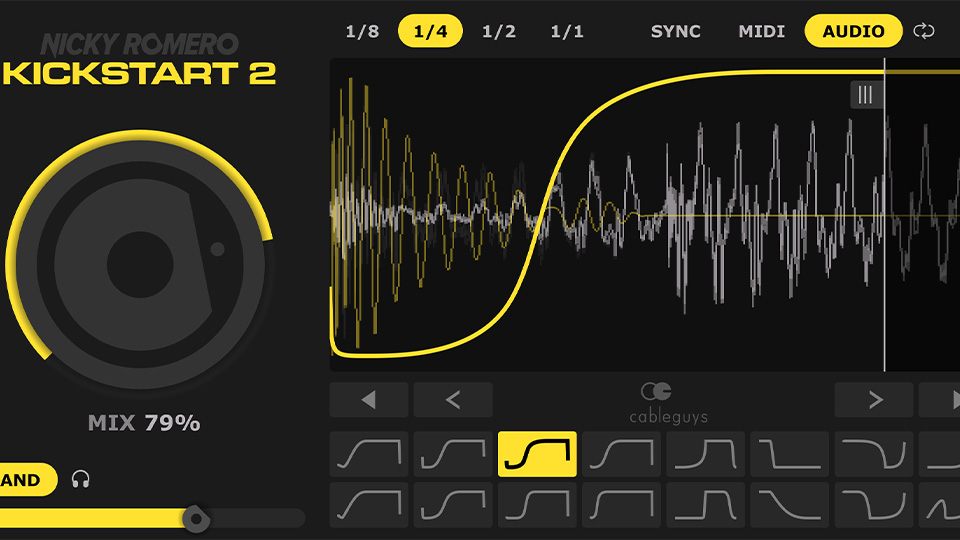Choose the first curve preset in top row
The image size is (960, 540).
(369, 454)
